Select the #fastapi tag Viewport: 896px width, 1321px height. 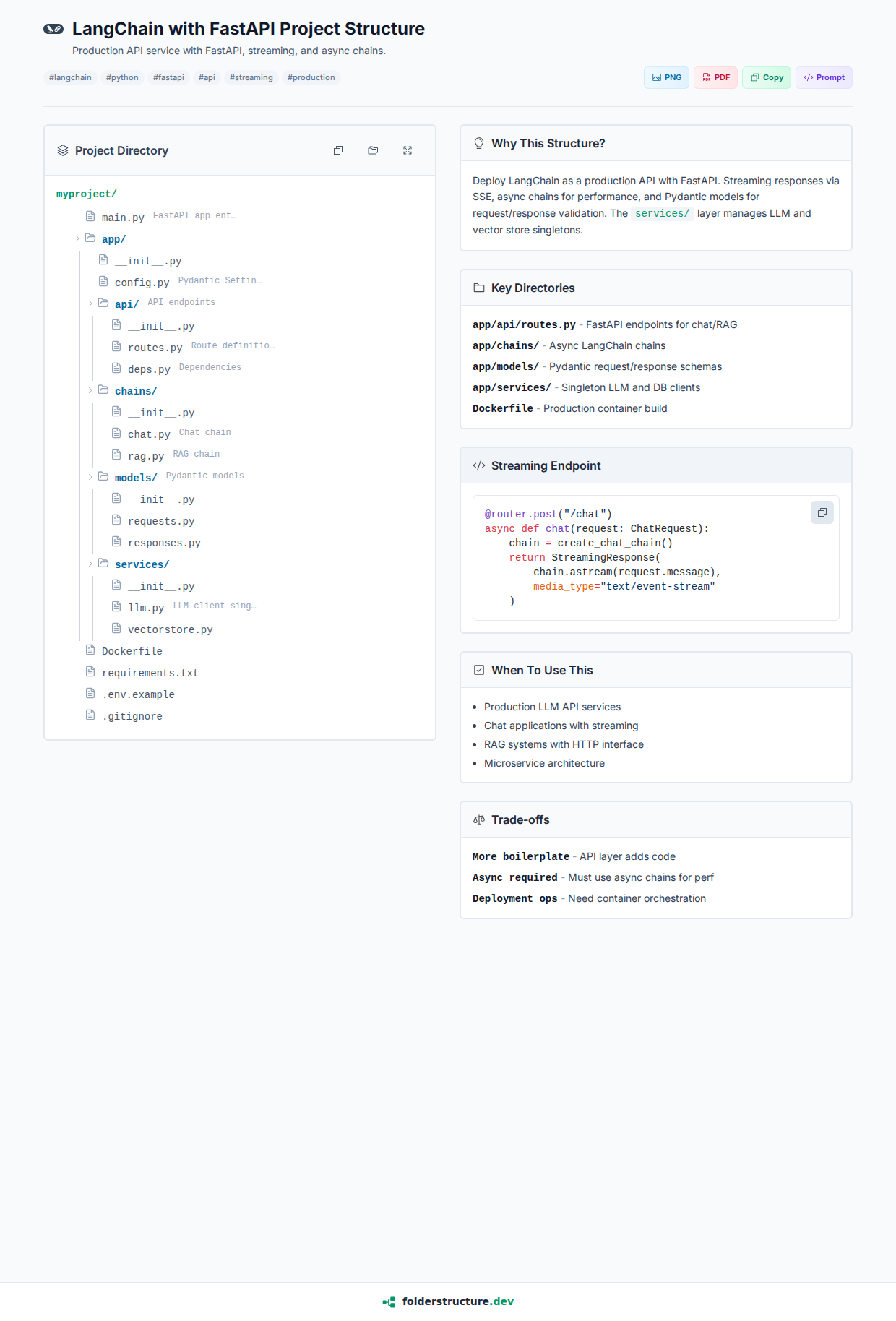(168, 77)
